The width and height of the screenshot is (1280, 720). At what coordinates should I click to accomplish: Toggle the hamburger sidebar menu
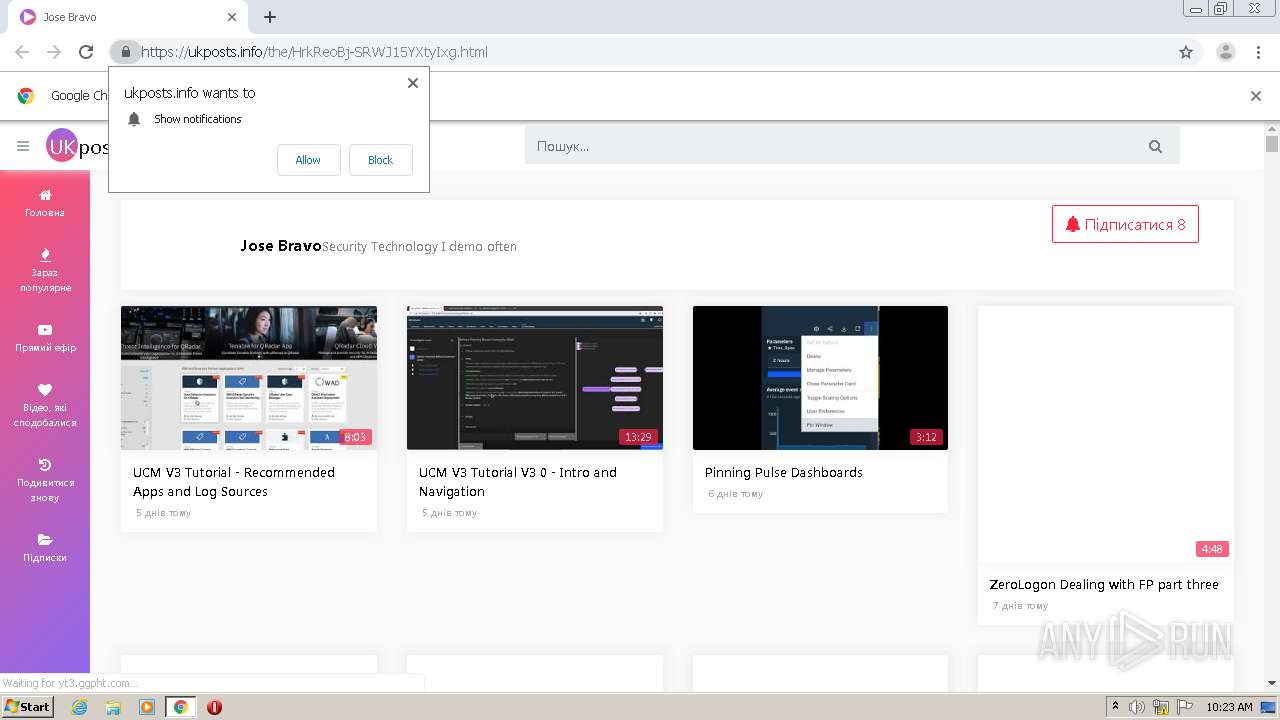[x=23, y=146]
